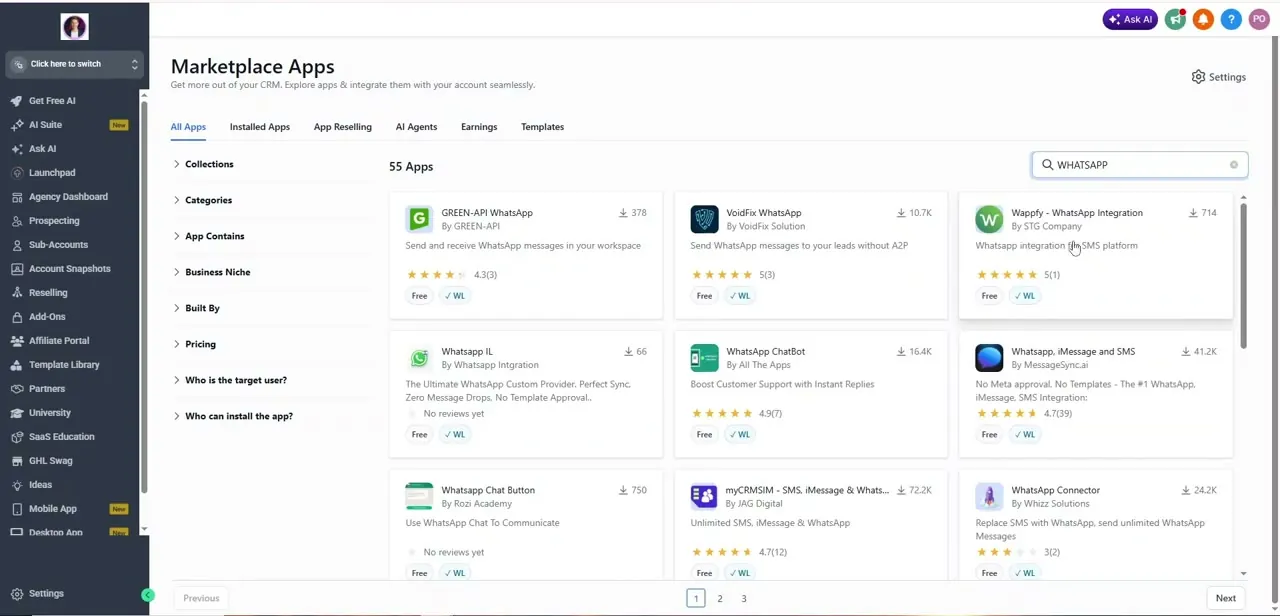Go to page 3
Screen dimensions: 1280x616
744,598
